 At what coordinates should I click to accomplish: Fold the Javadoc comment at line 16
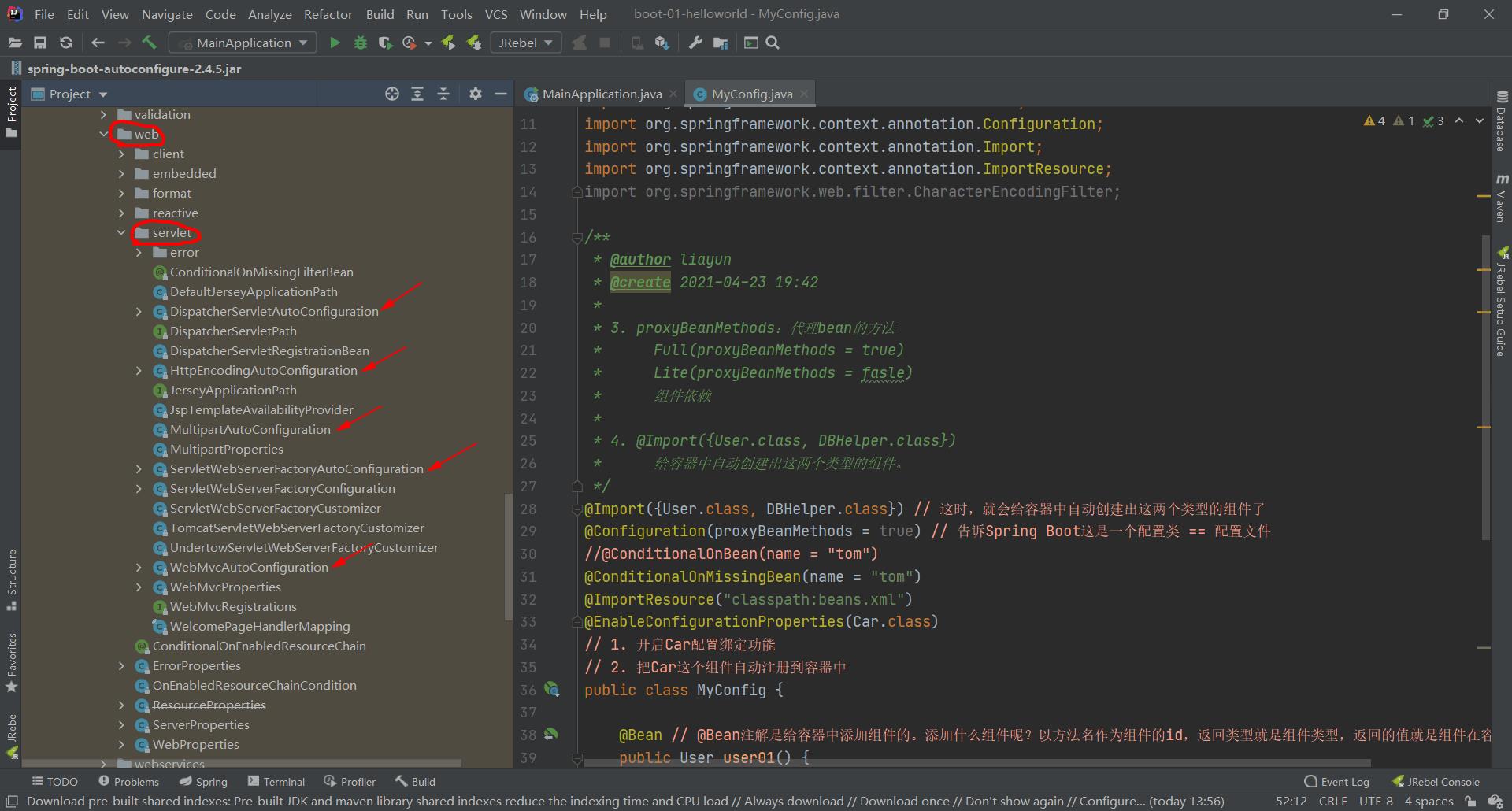coord(576,237)
